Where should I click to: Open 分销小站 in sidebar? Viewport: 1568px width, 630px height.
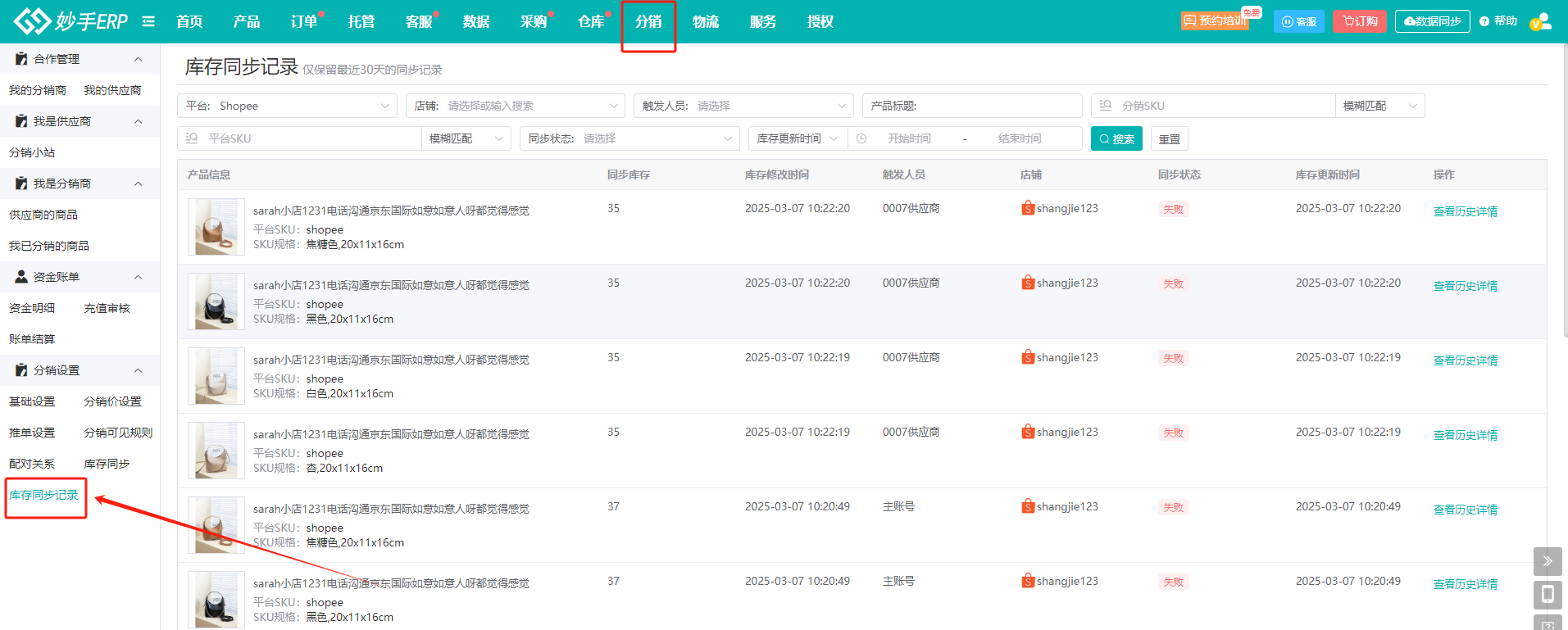tap(32, 152)
